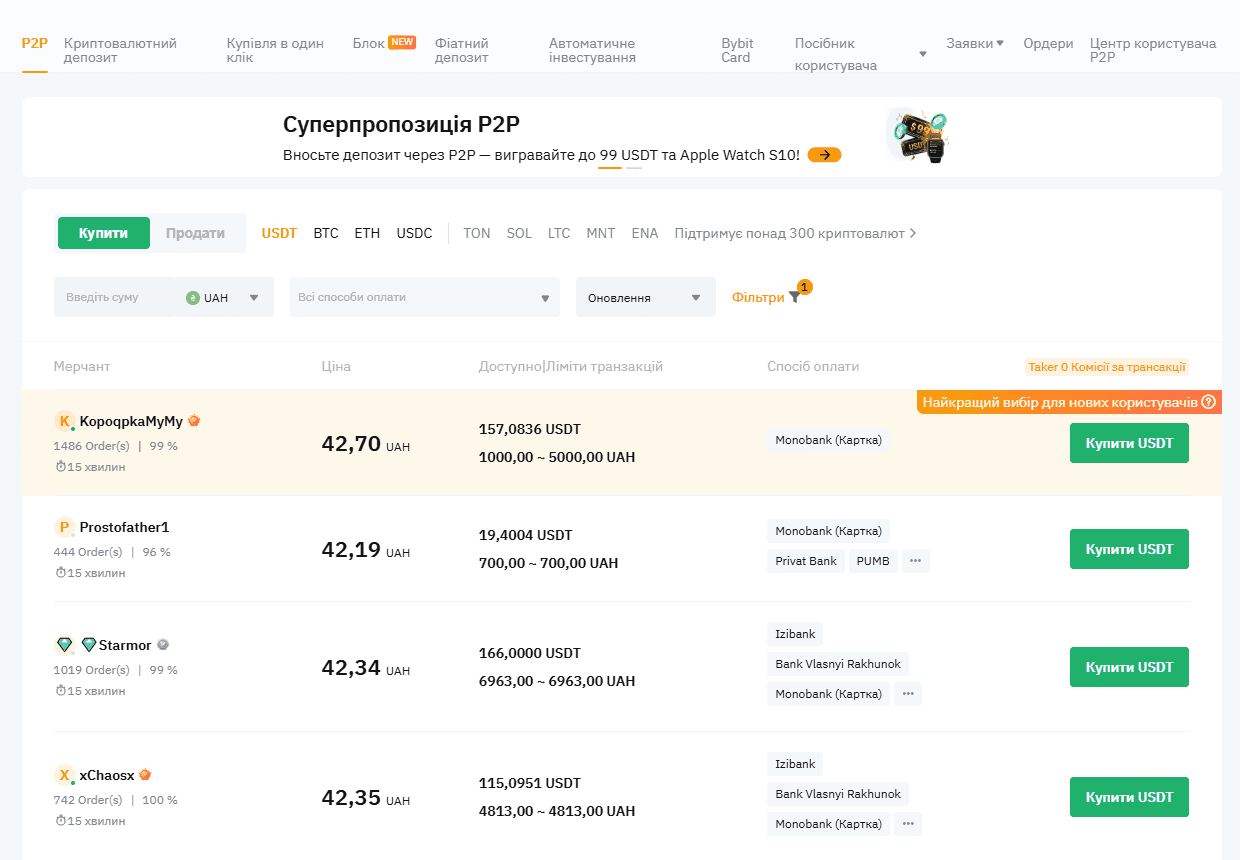Click Prostofather1 merchant avatar
The width and height of the screenshot is (1240, 860).
click(x=65, y=527)
